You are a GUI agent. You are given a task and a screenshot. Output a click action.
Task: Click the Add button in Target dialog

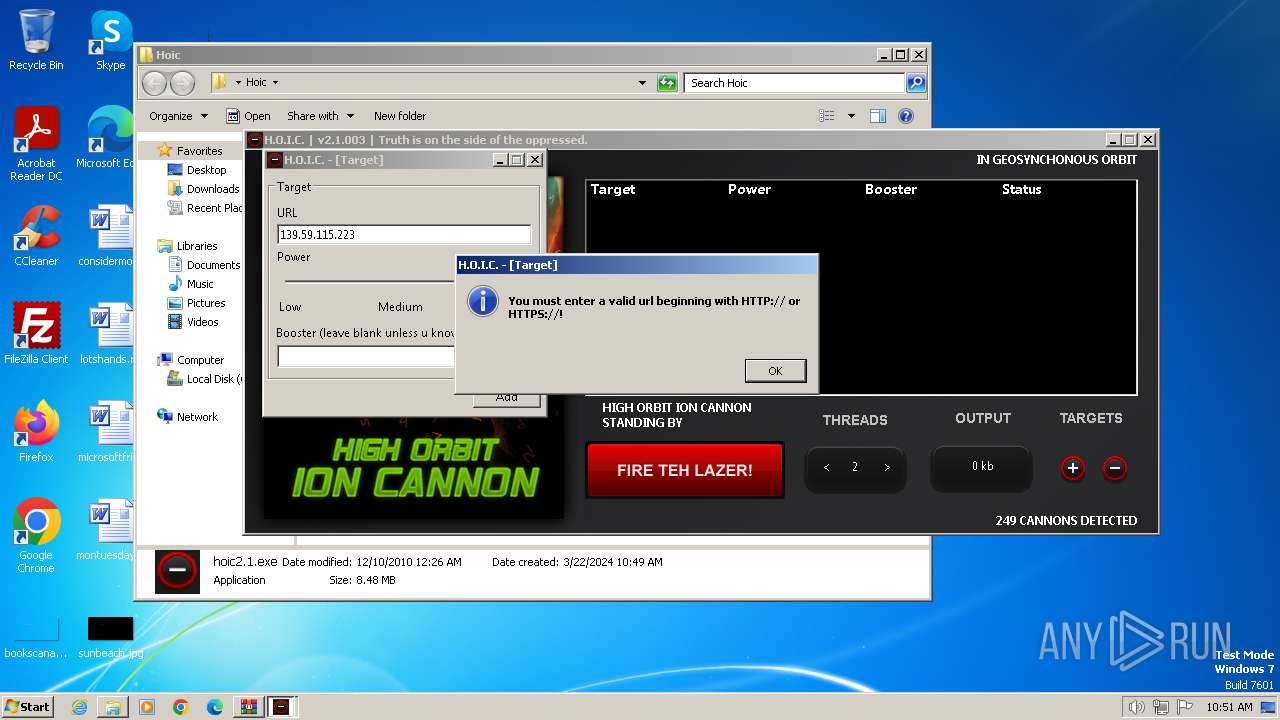pyautogui.click(x=507, y=398)
